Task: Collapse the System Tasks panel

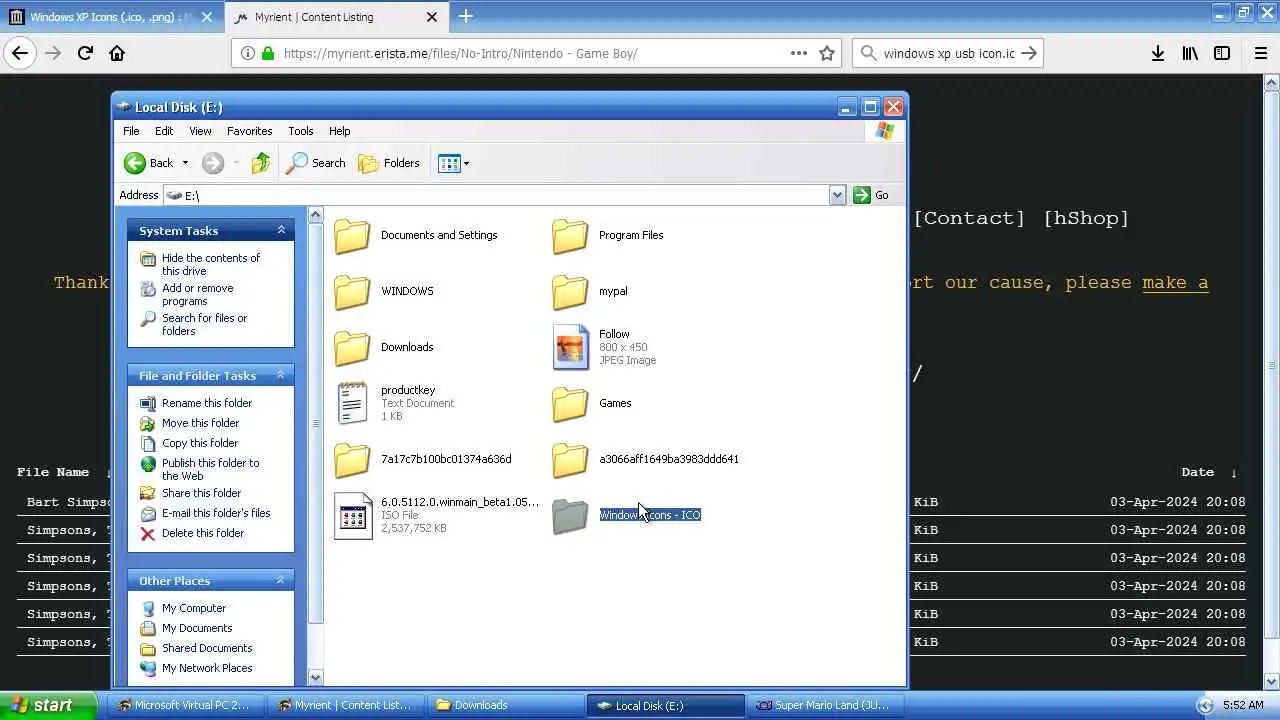Action: (x=281, y=230)
